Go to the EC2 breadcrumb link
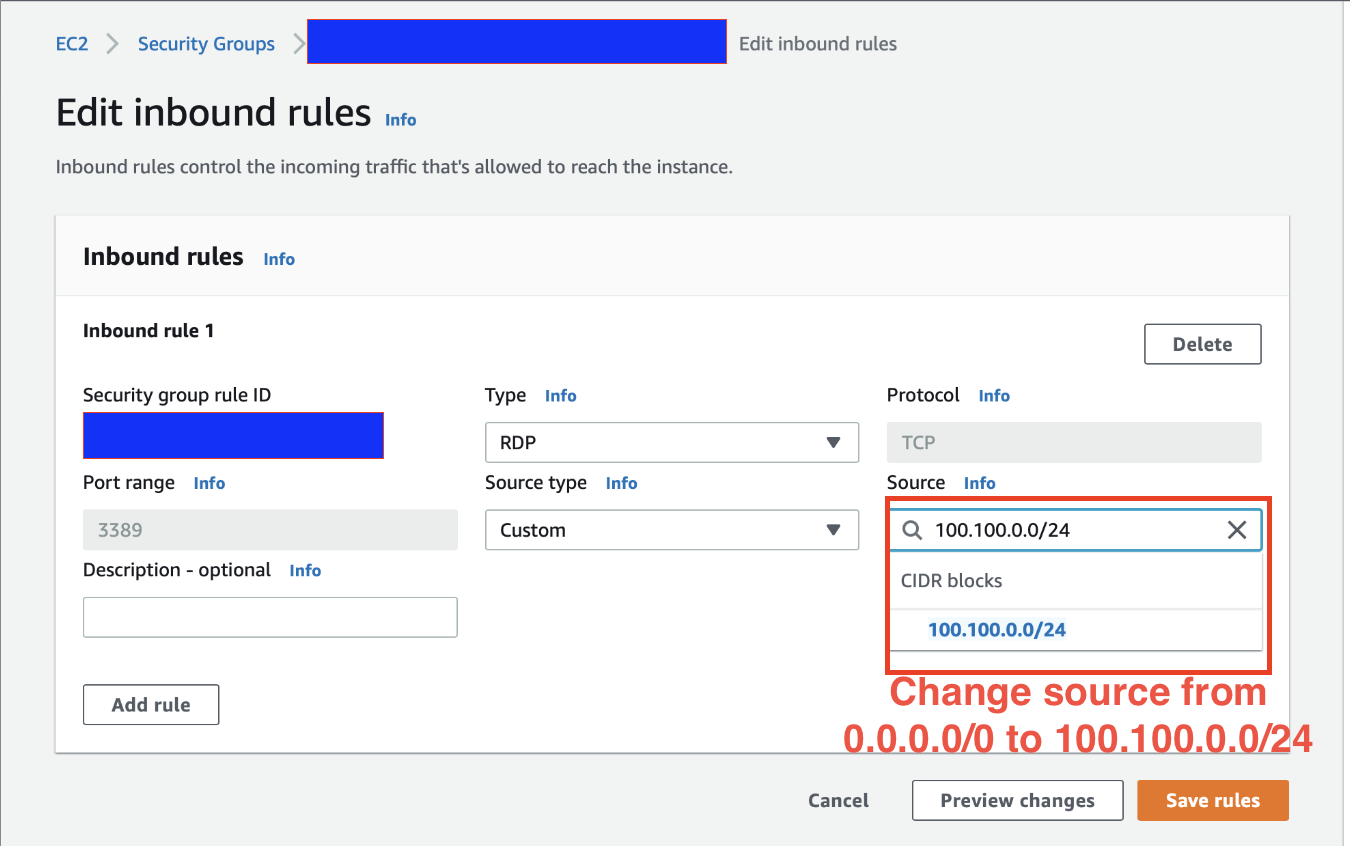The height and width of the screenshot is (846, 1350). click(x=72, y=44)
